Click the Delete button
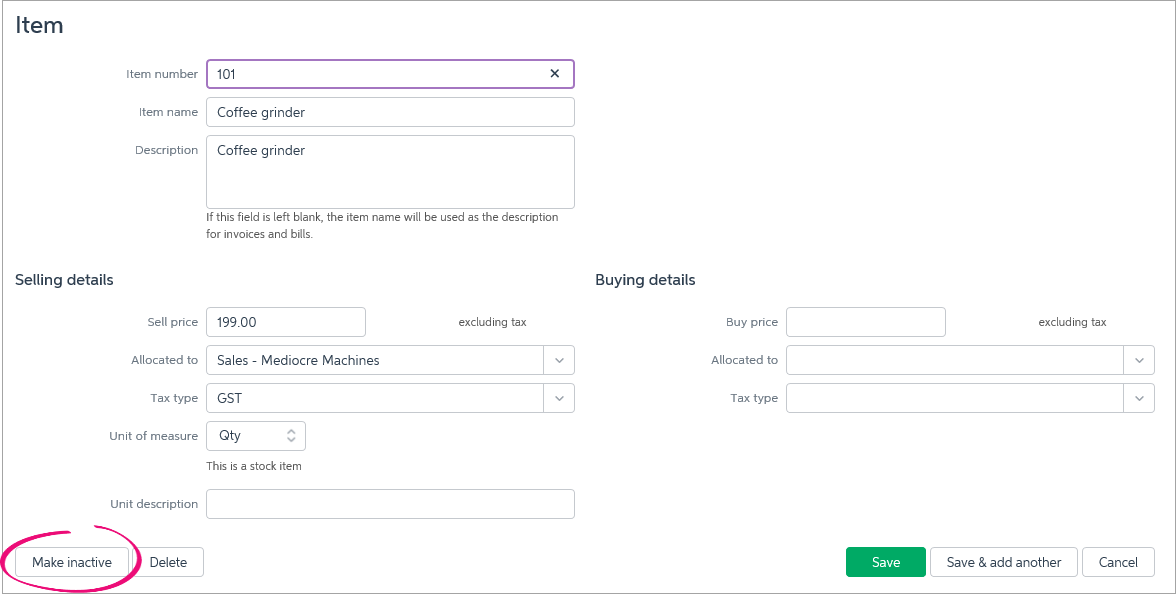The width and height of the screenshot is (1176, 594). coord(168,562)
